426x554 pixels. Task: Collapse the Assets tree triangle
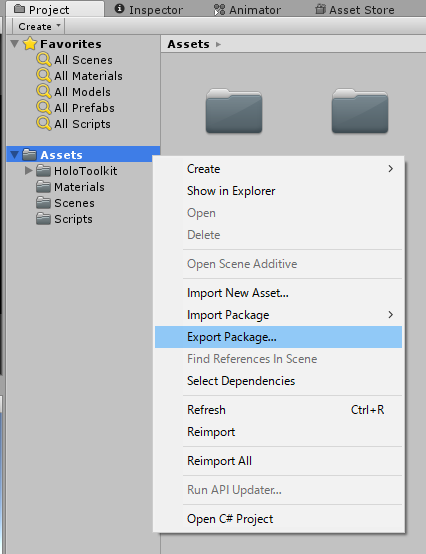(14, 155)
